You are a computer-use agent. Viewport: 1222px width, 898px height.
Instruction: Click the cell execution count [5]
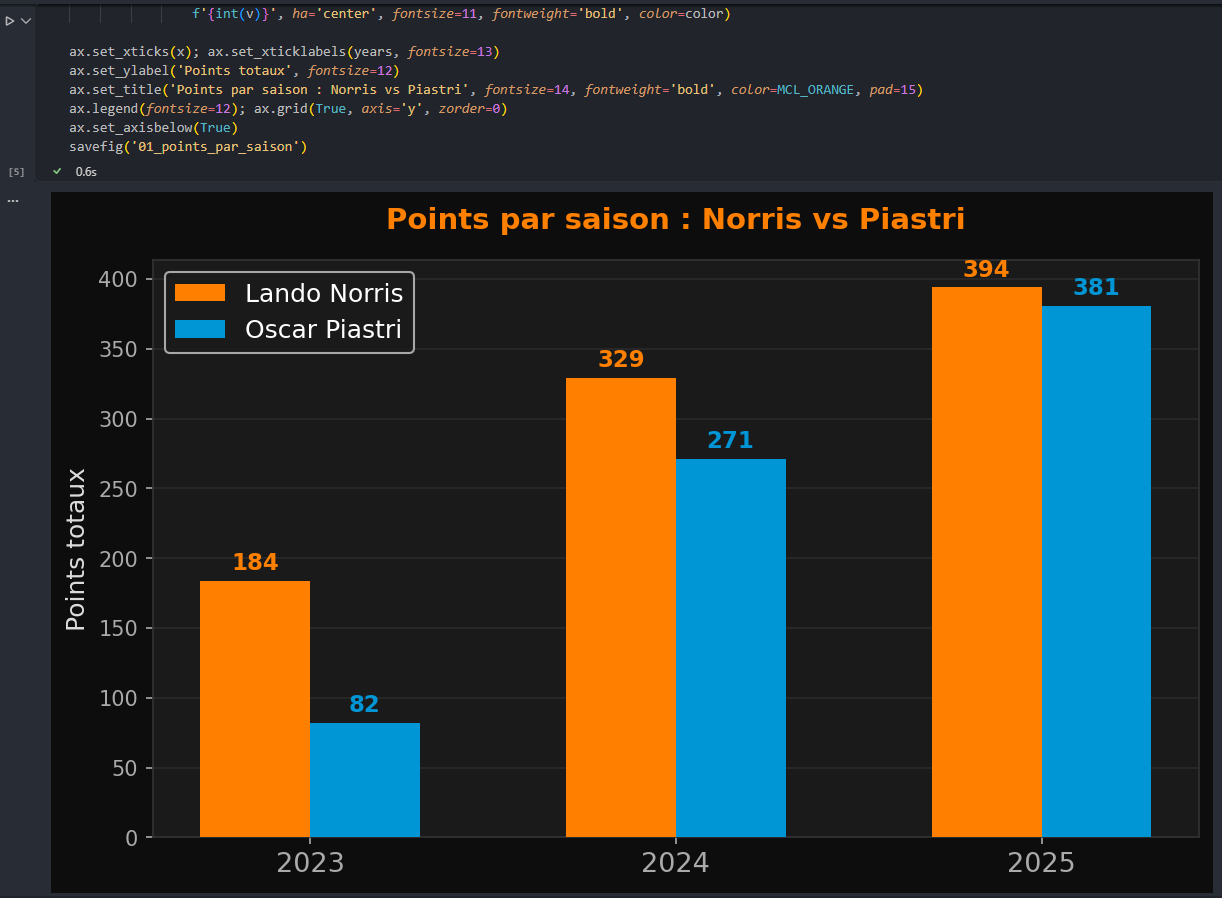coord(16,172)
